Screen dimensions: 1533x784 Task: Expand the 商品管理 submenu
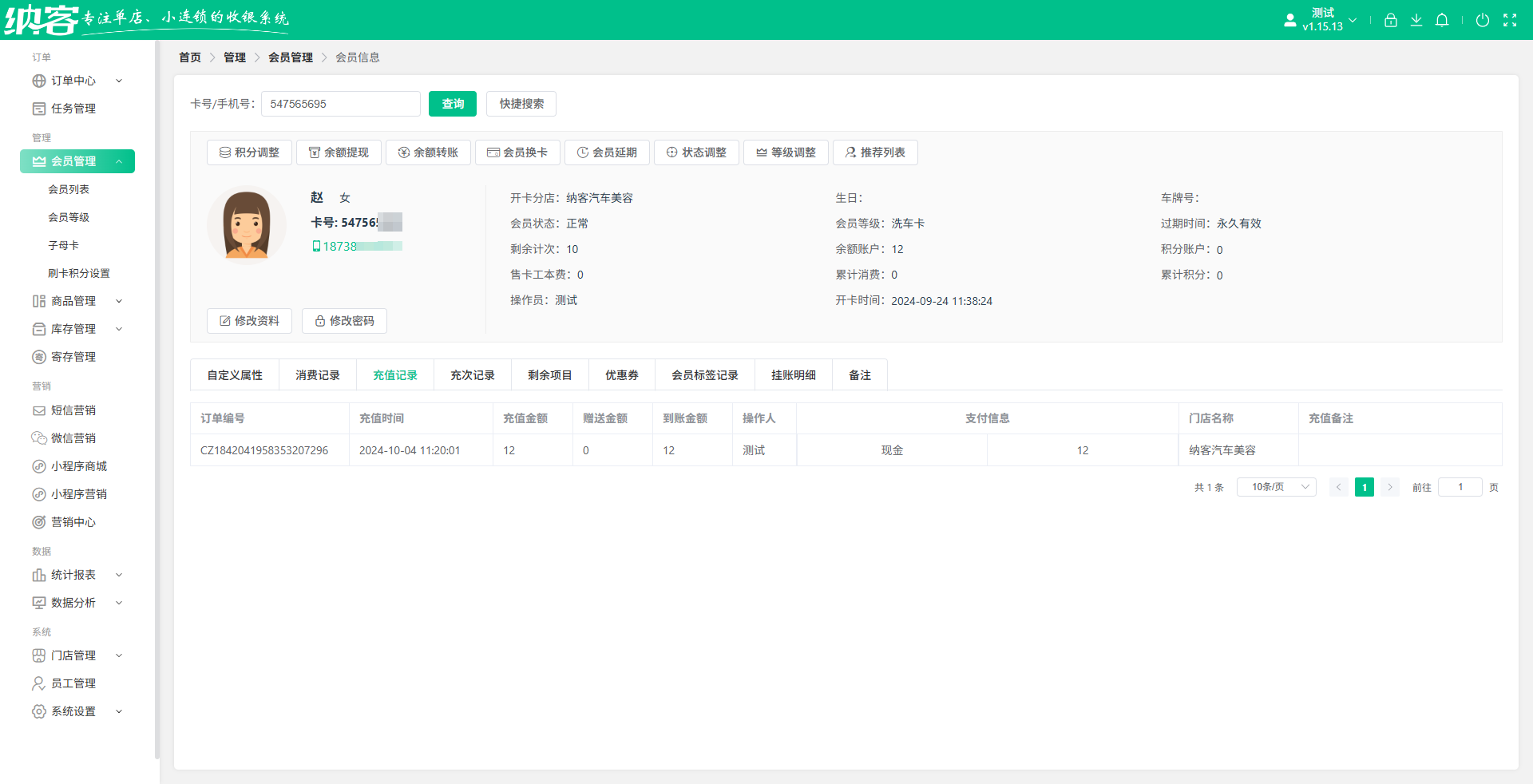(x=73, y=301)
